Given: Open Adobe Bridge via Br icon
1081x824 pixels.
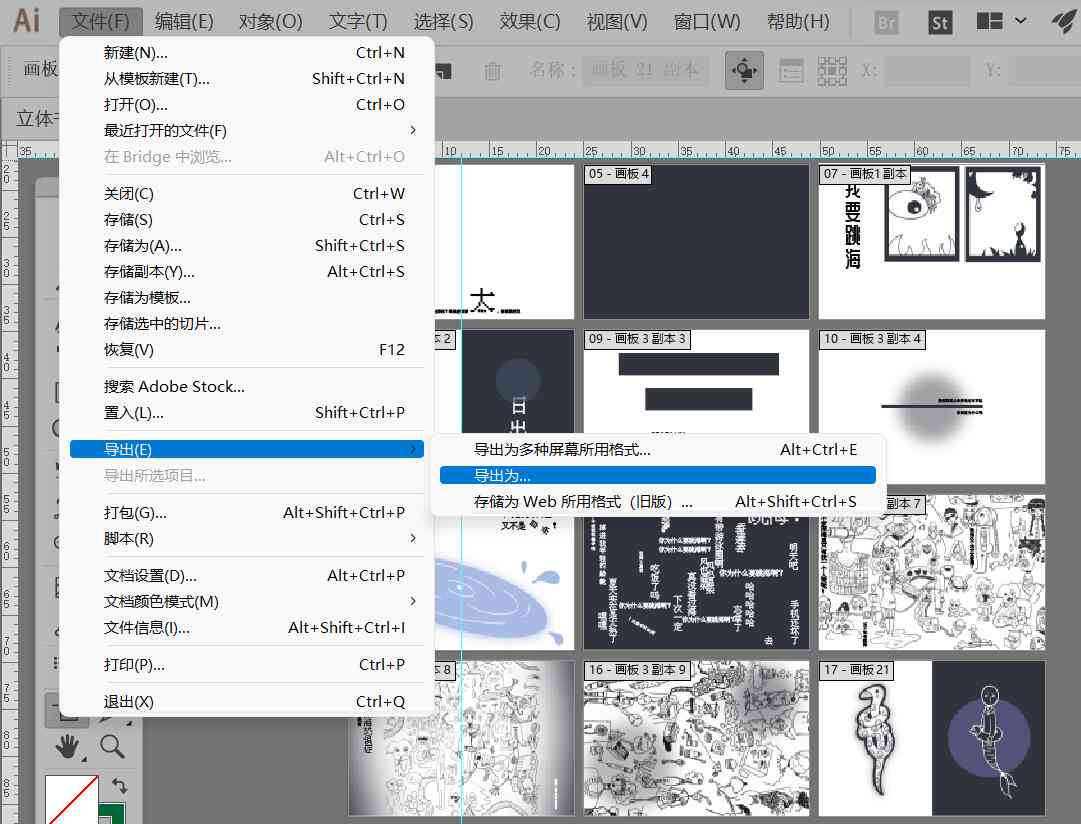Looking at the screenshot, I should tap(887, 23).
